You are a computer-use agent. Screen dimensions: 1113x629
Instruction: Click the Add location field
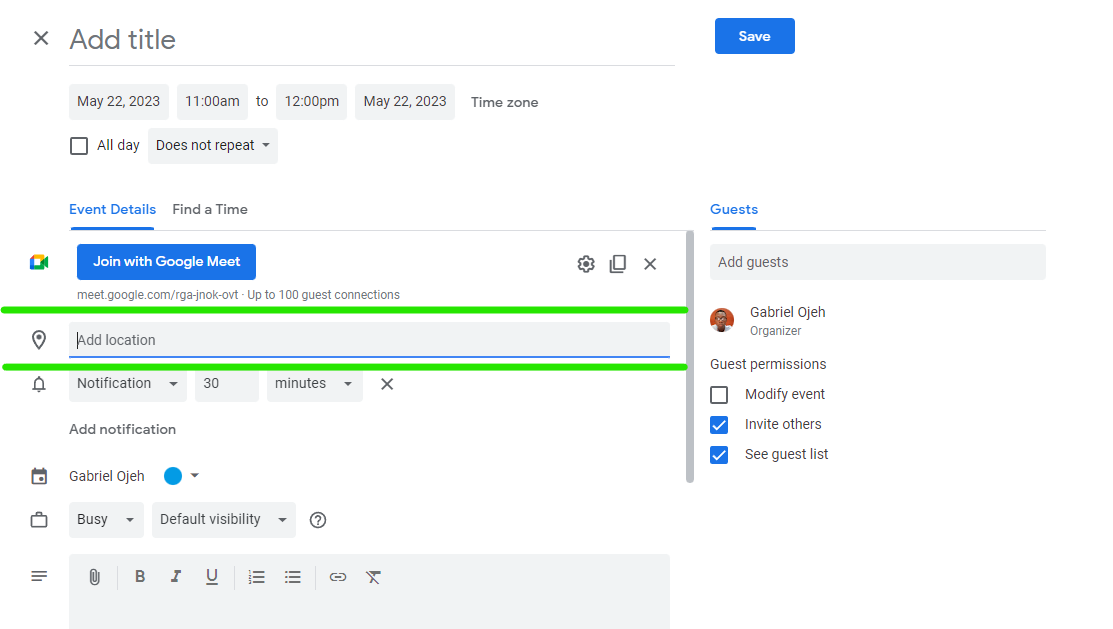370,340
